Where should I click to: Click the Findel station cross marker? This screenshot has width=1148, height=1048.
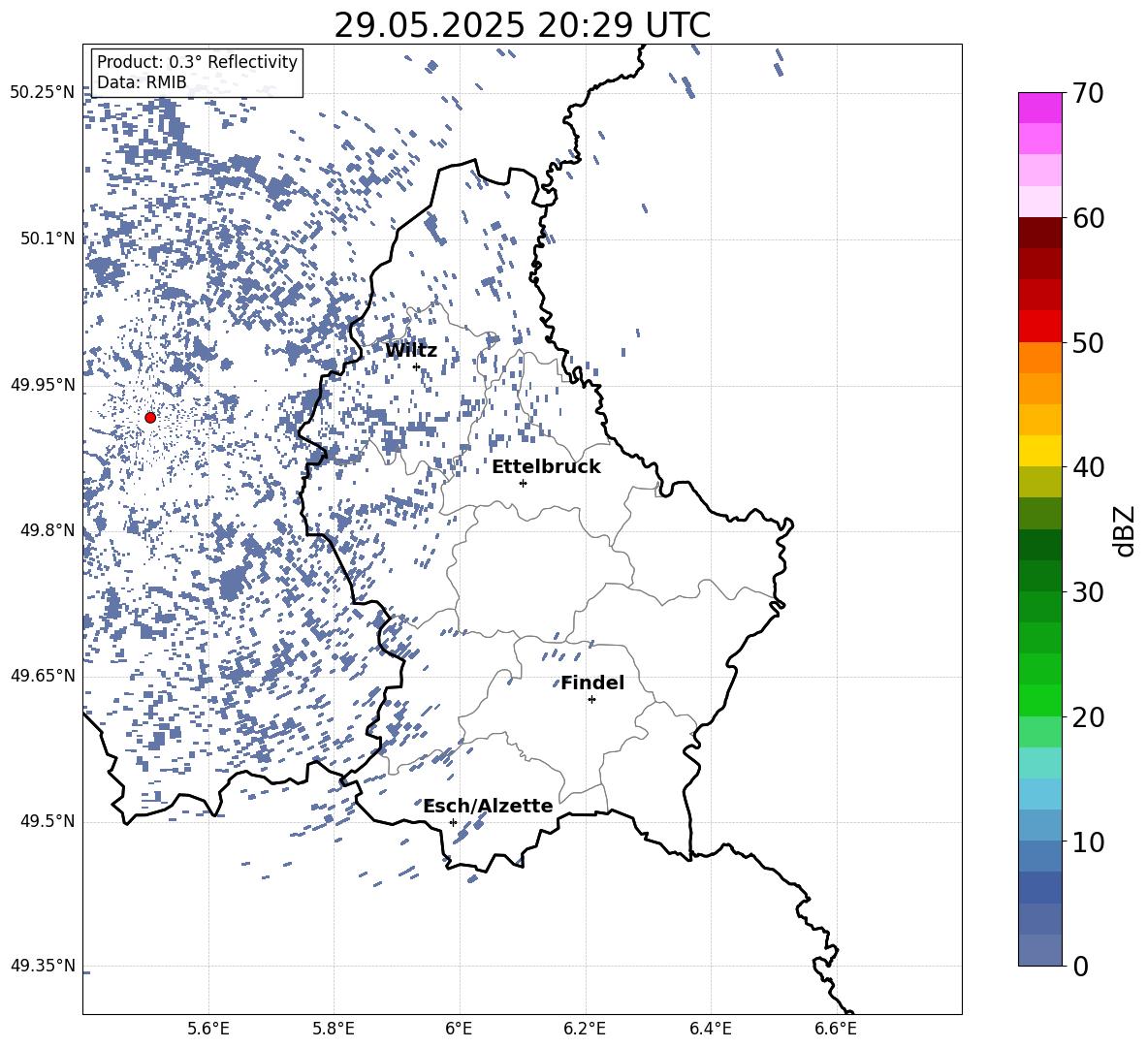click(591, 700)
